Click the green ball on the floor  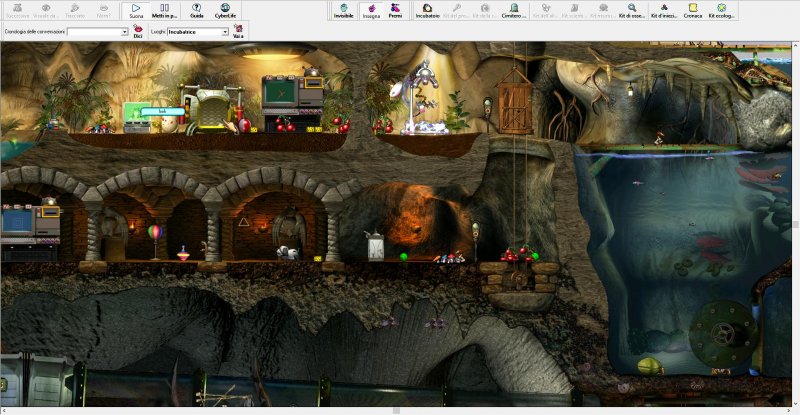pyautogui.click(x=404, y=257)
